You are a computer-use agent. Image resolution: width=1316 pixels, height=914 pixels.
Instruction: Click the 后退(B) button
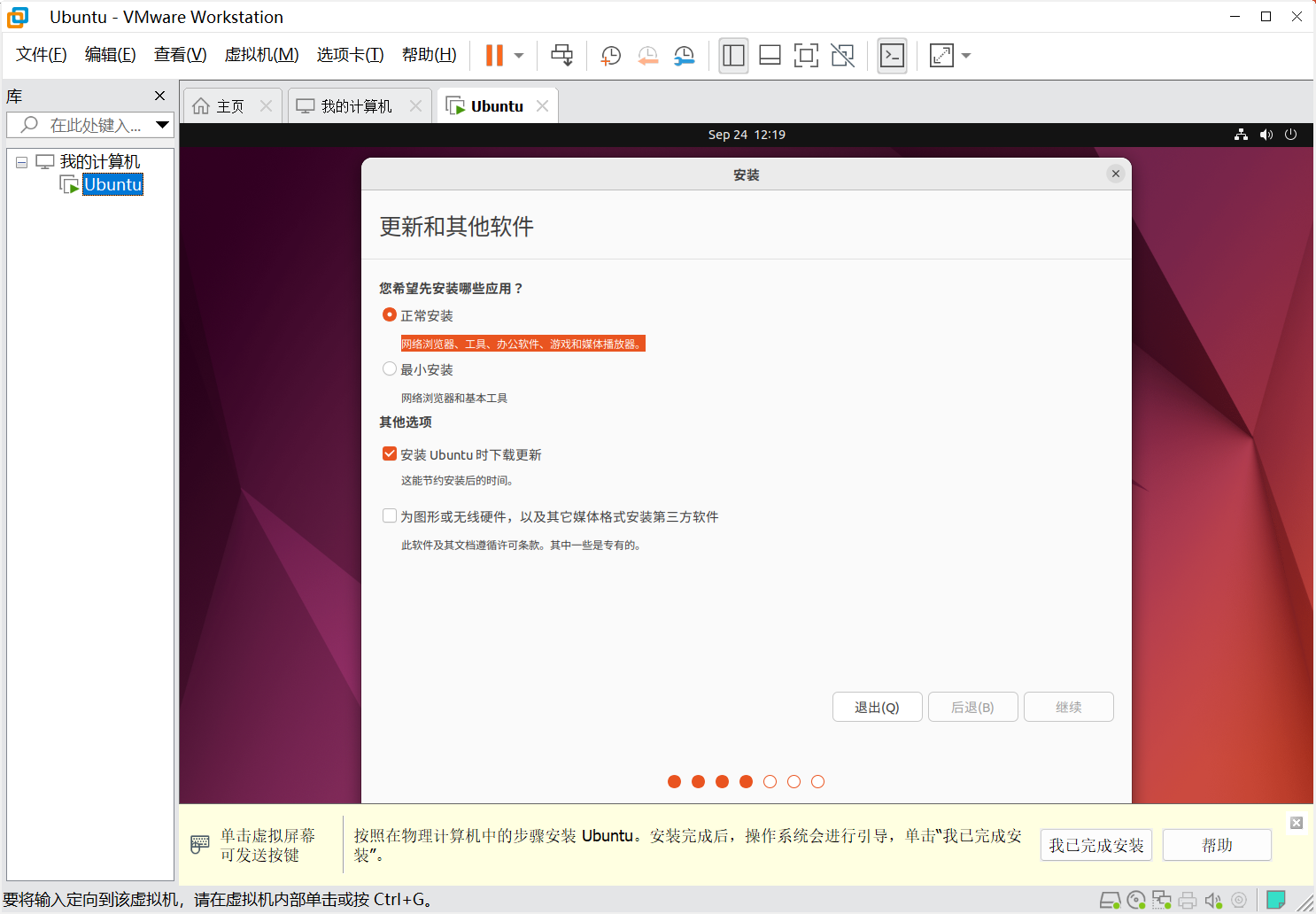coord(972,707)
